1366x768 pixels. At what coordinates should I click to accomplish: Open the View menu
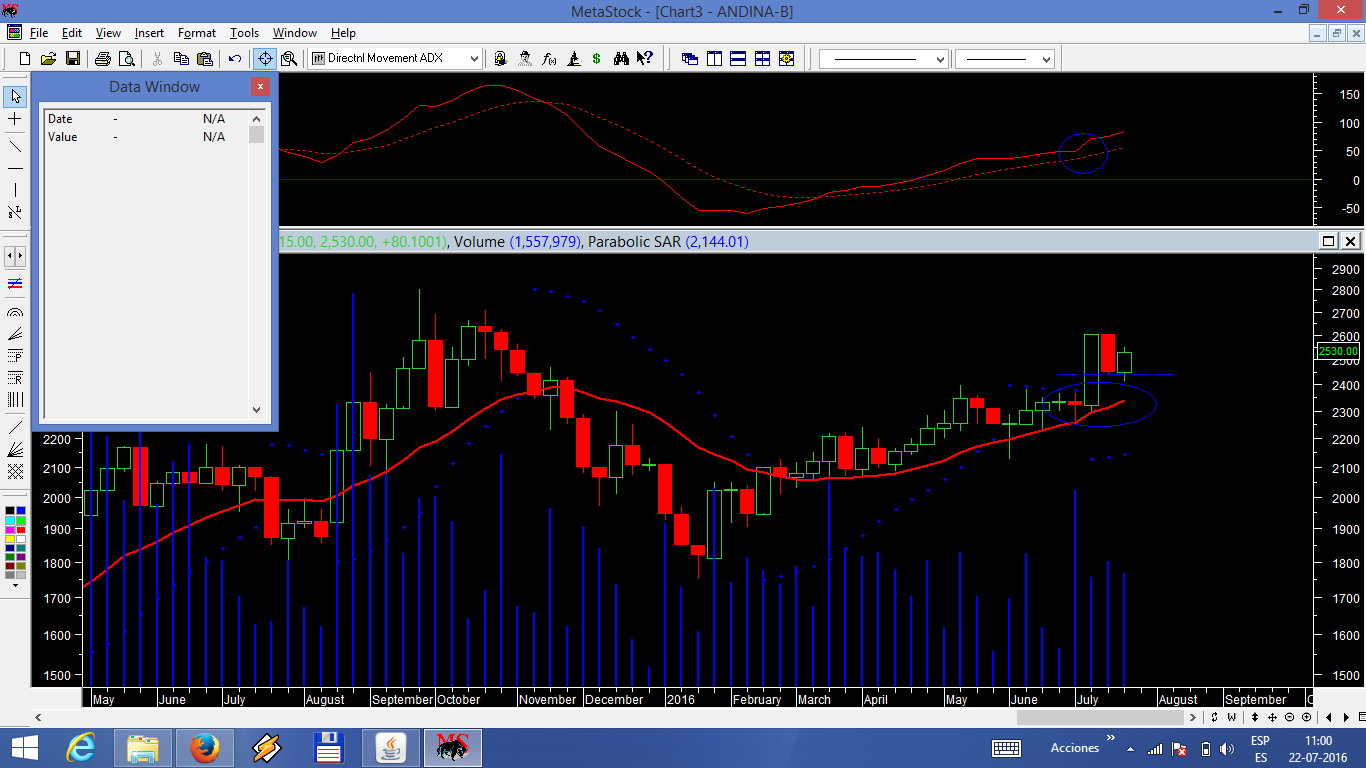pos(108,33)
